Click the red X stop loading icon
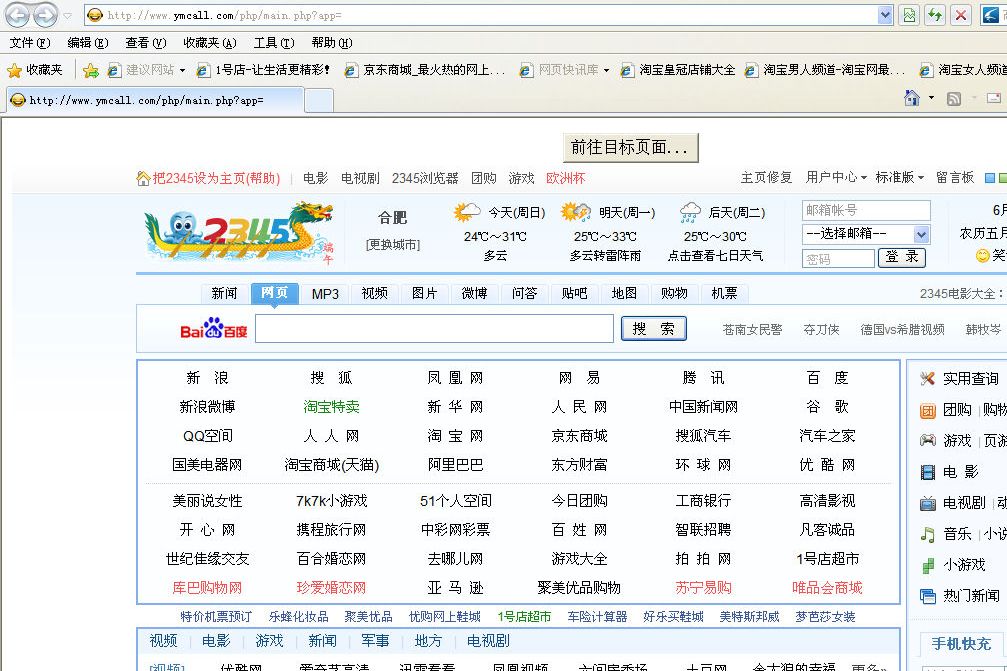Viewport: 1007px width, 671px height. [961, 15]
